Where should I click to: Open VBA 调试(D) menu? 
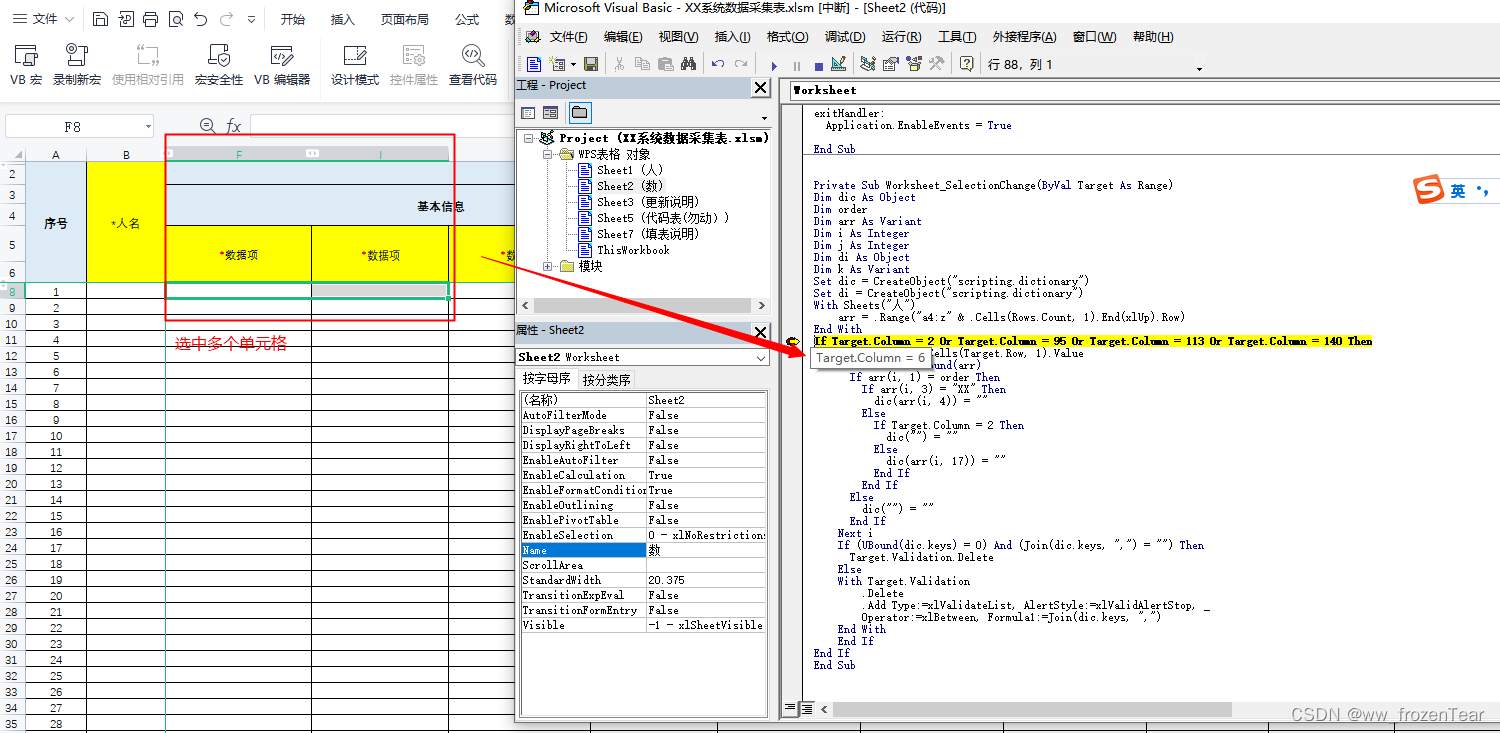coord(844,37)
